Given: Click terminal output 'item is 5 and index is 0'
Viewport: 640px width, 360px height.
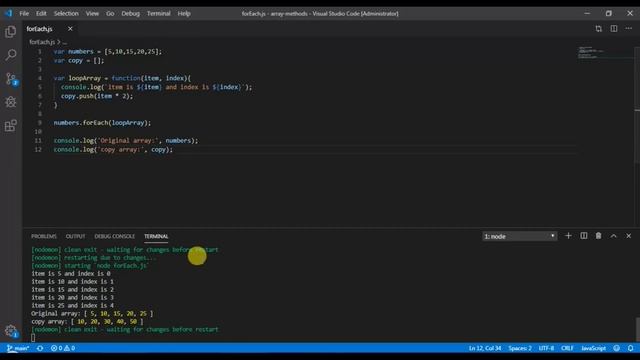Looking at the screenshot, I should click(x=71, y=273).
